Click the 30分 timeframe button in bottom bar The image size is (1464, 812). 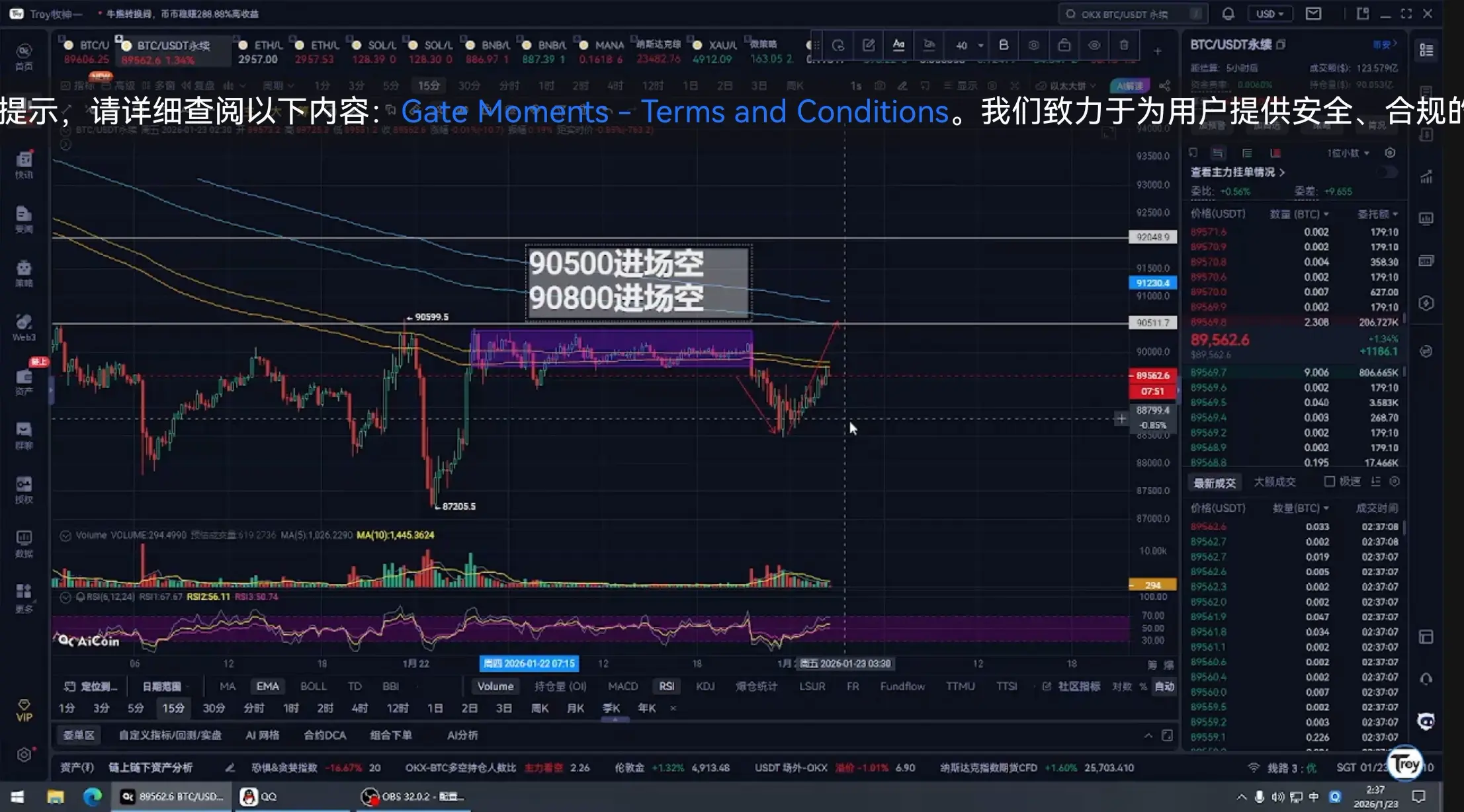[x=213, y=708]
